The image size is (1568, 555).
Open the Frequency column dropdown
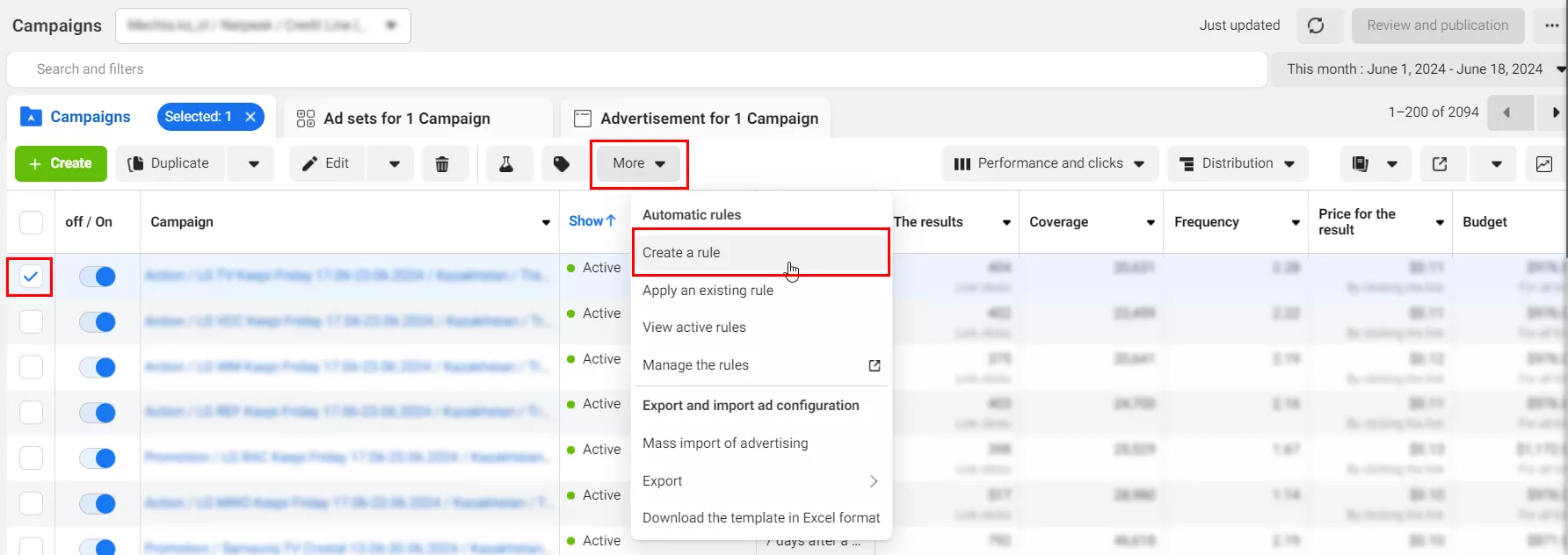click(1296, 222)
